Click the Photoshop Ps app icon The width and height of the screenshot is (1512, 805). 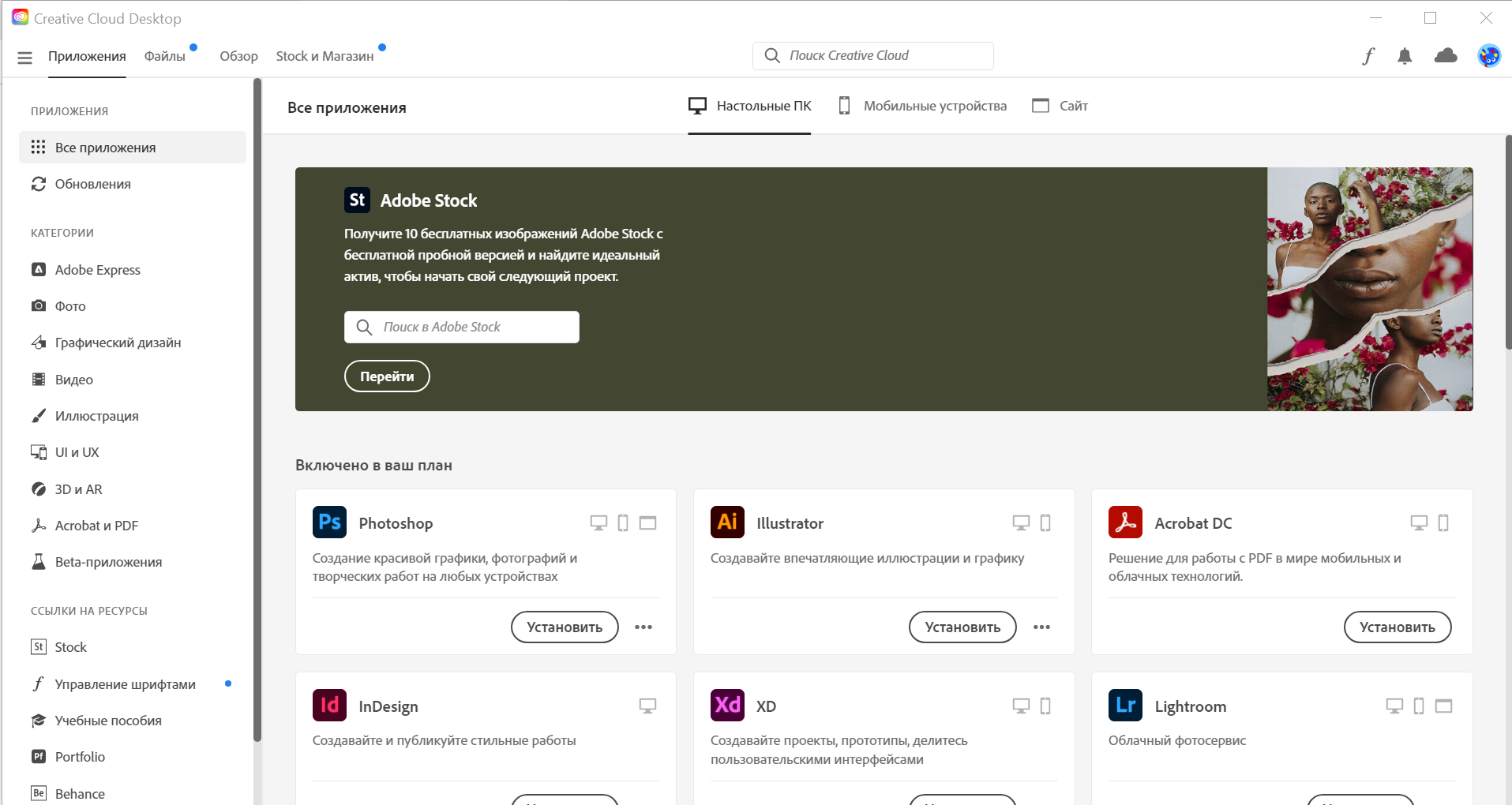[x=329, y=522]
